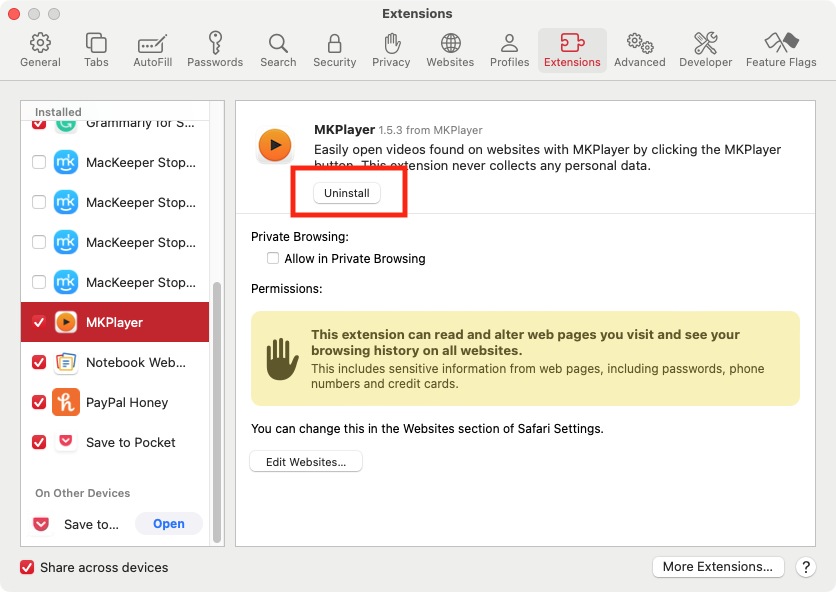This screenshot has height=592, width=836.
Task: Click the Installed list heading
Action: (58, 112)
